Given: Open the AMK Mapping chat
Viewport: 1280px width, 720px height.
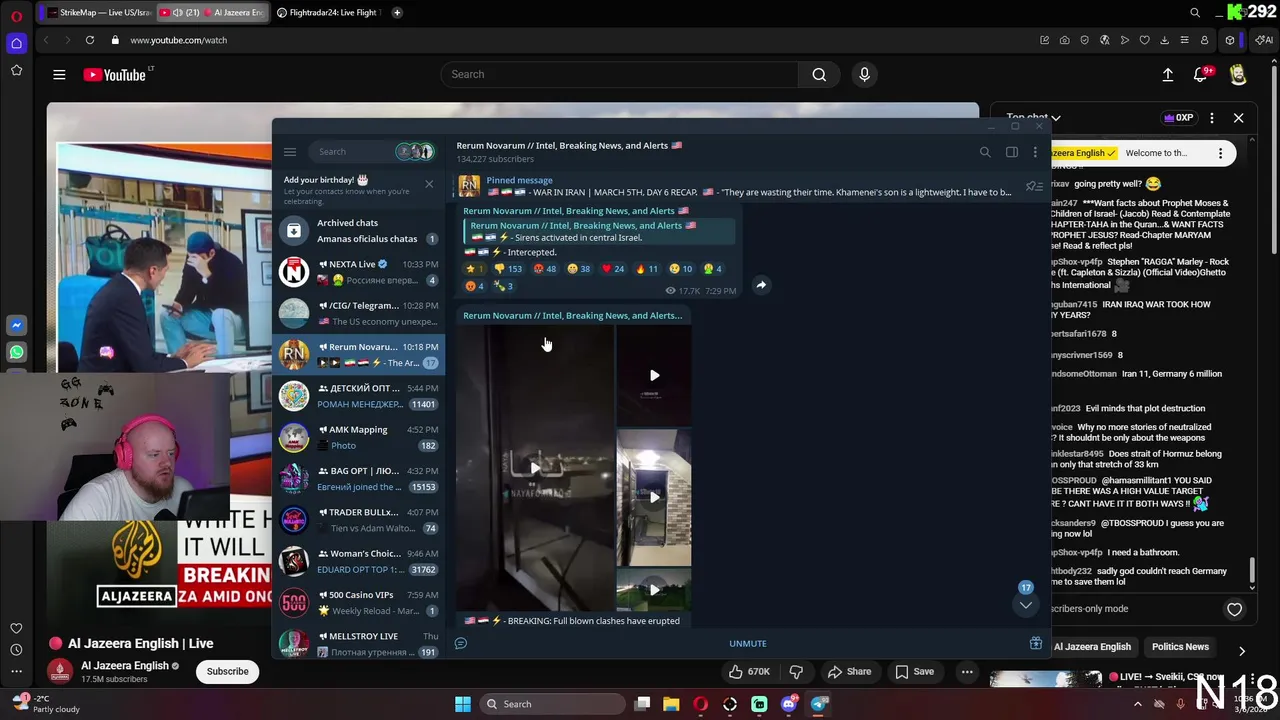Looking at the screenshot, I should click(360, 437).
